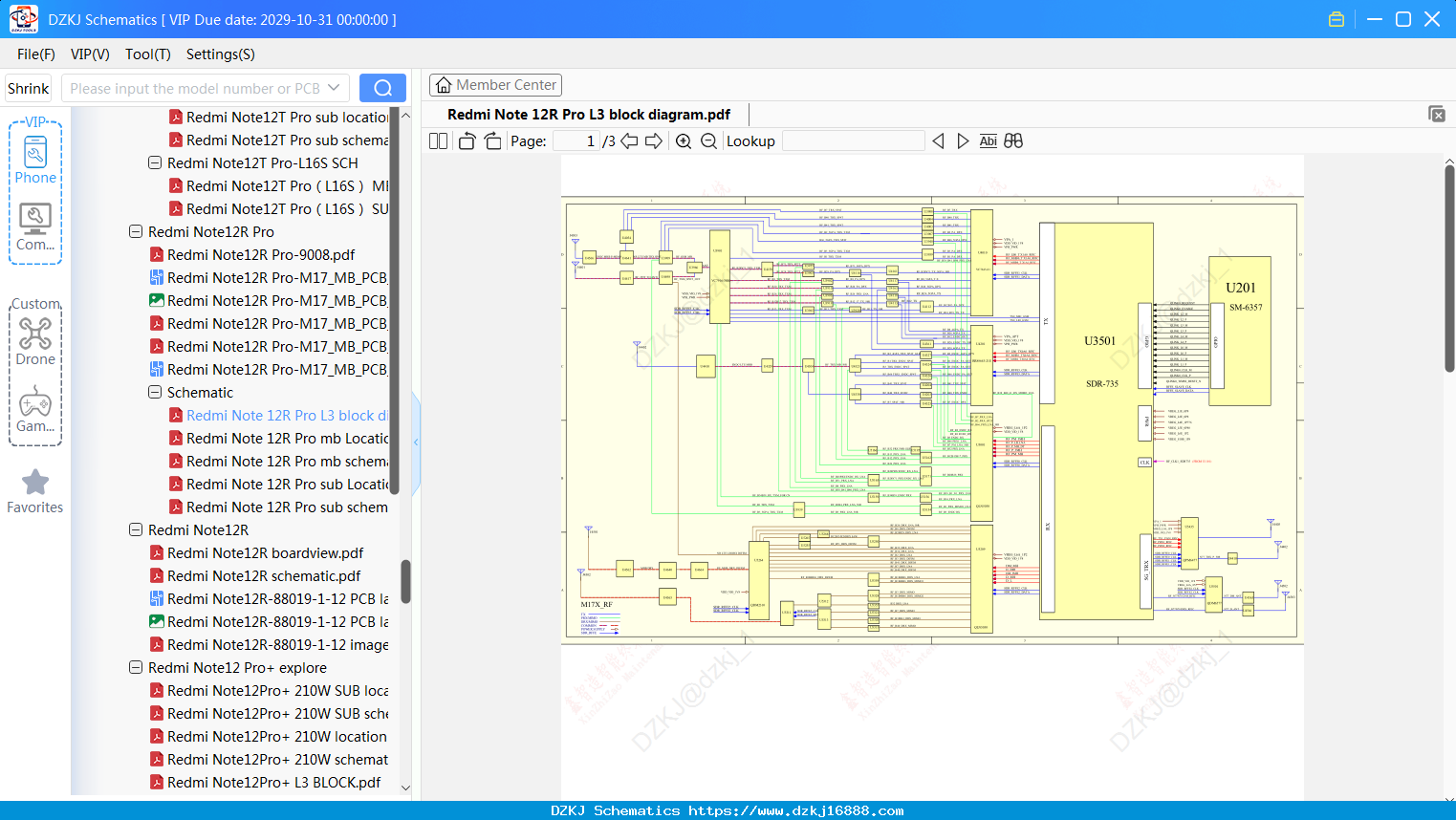Open Redmi Note12Pro+ 210W location file
The height and width of the screenshot is (820, 1456).
269,736
